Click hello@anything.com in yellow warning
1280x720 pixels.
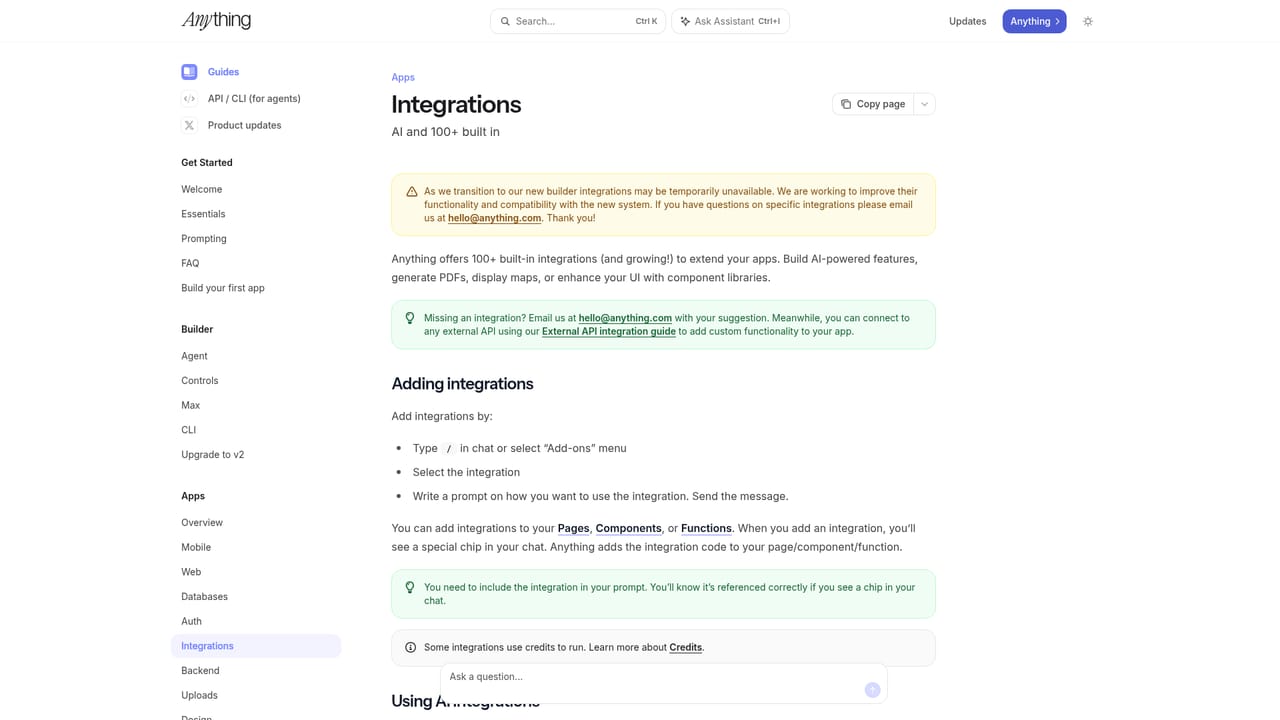[494, 218]
